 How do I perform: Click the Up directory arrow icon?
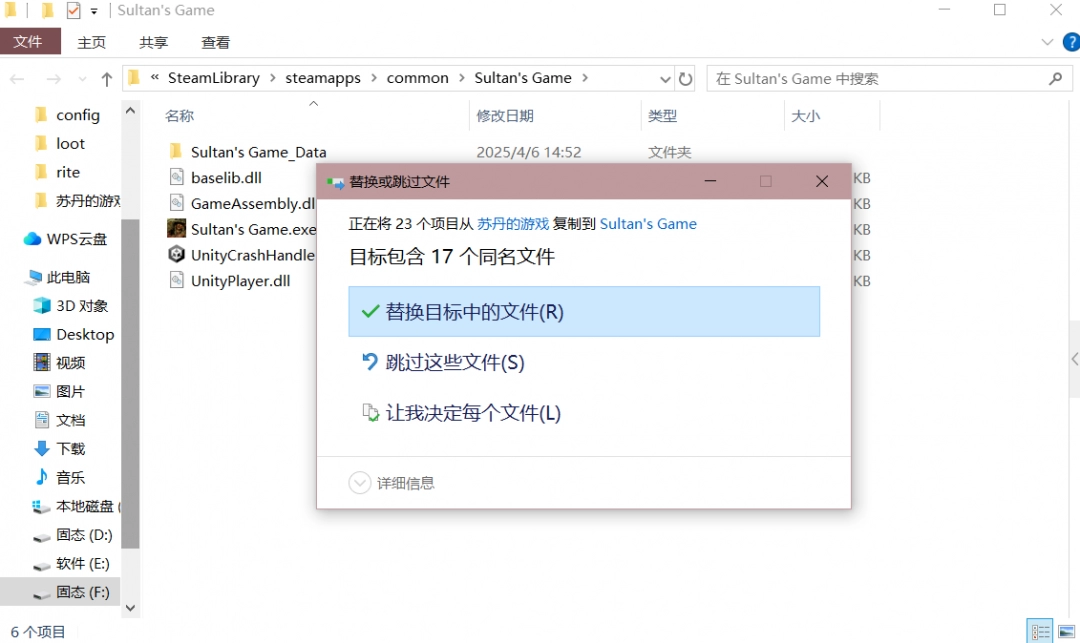pyautogui.click(x=107, y=79)
